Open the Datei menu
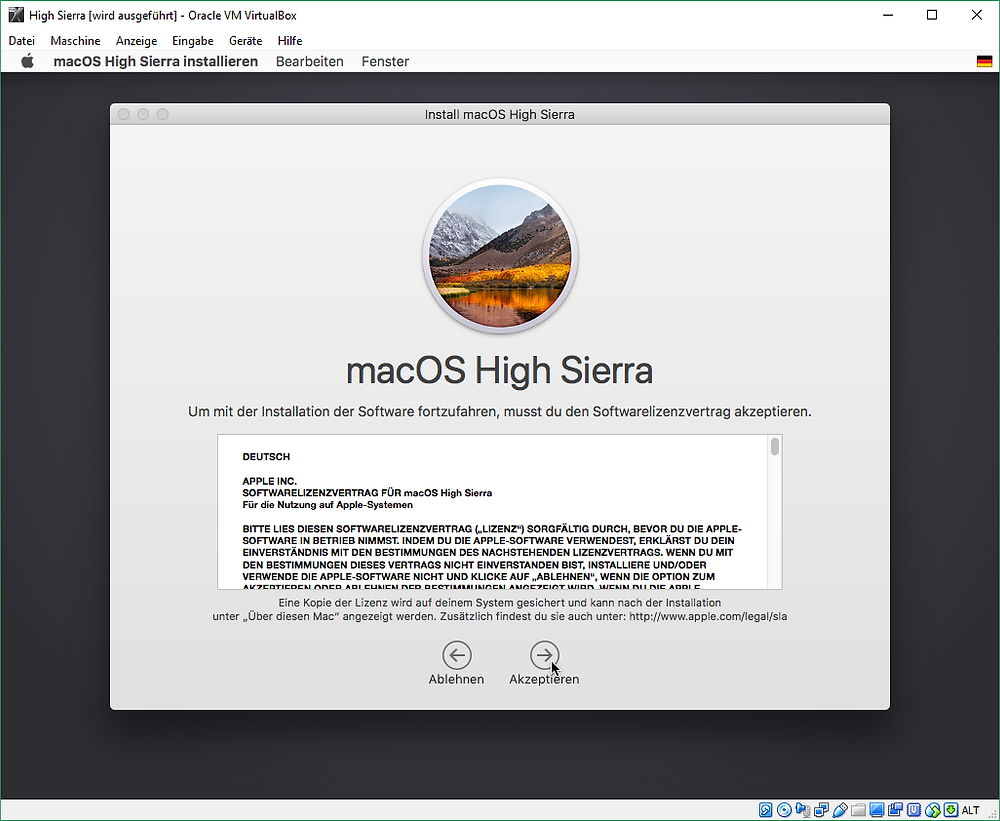The image size is (1000, 821). (x=22, y=41)
